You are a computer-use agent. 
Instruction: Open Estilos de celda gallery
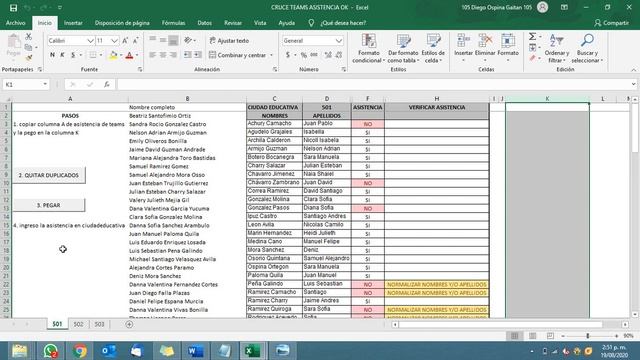point(433,48)
